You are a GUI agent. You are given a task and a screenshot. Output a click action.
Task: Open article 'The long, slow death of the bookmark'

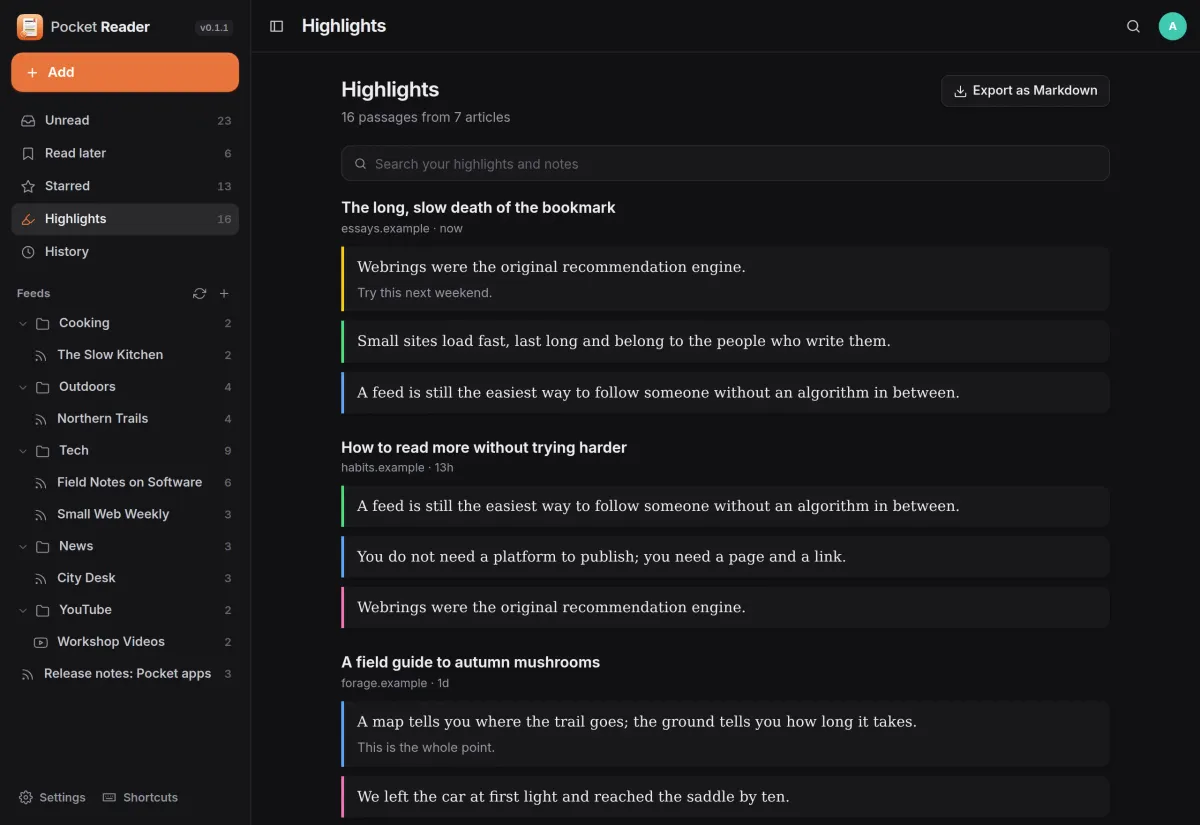point(478,208)
